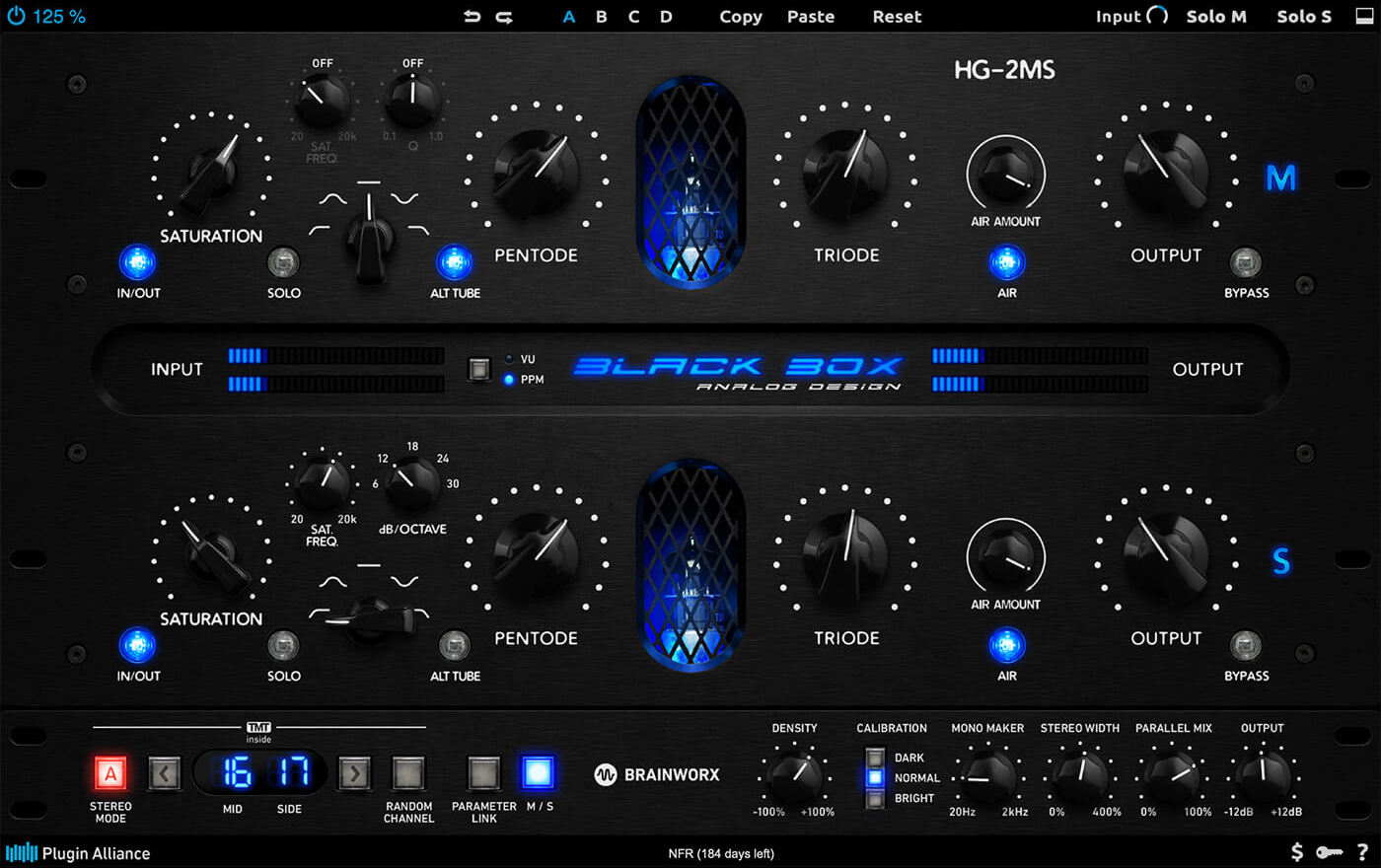Click Mid channel Output knob
The image size is (1381, 868).
[x=1166, y=173]
